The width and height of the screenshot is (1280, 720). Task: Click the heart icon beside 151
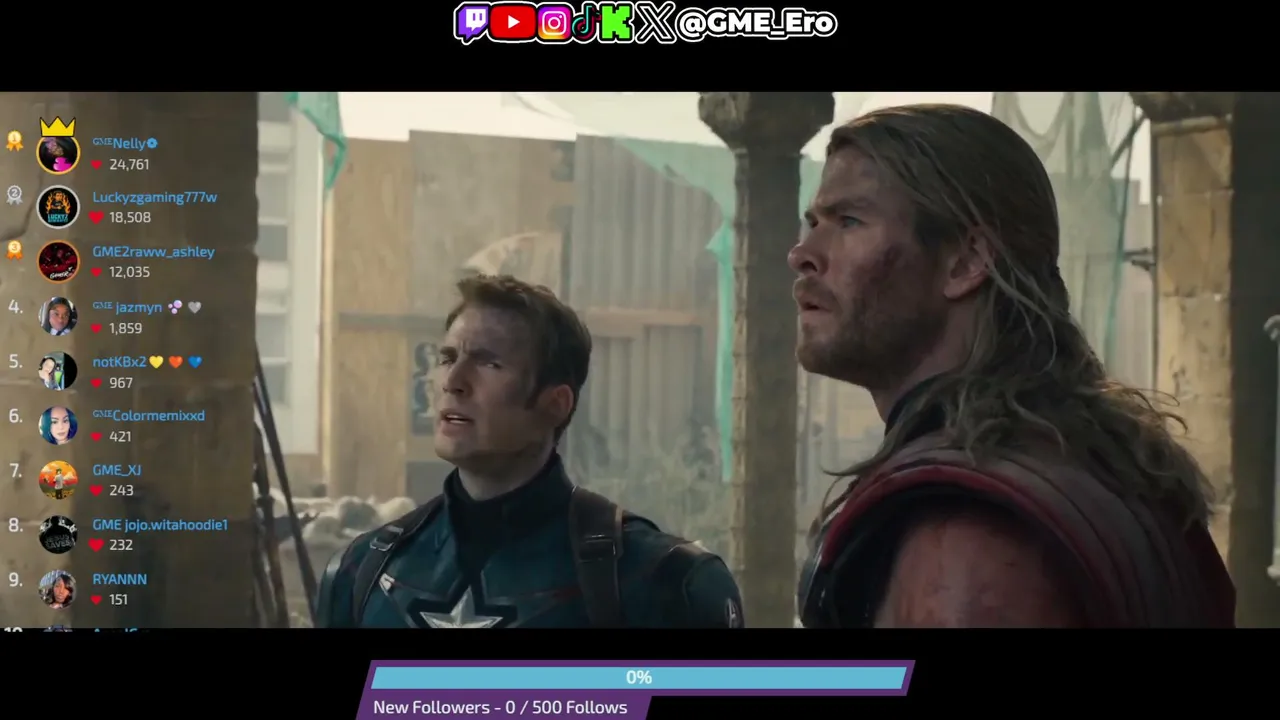tap(97, 600)
